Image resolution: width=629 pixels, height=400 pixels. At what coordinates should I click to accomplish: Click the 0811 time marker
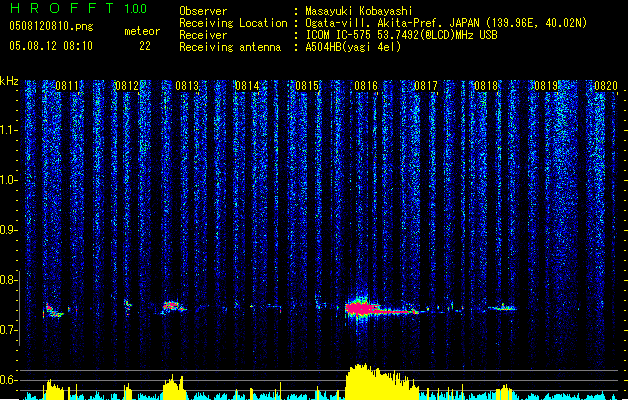click(x=67, y=86)
